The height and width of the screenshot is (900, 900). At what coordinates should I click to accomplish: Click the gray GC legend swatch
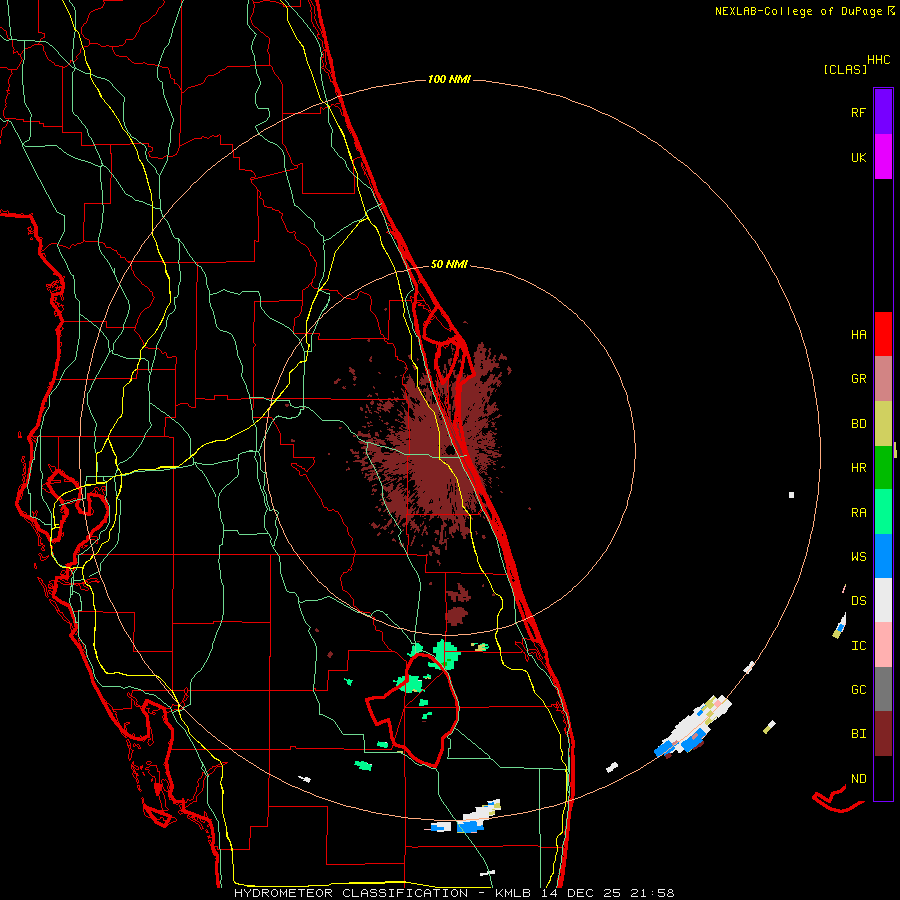[x=883, y=689]
